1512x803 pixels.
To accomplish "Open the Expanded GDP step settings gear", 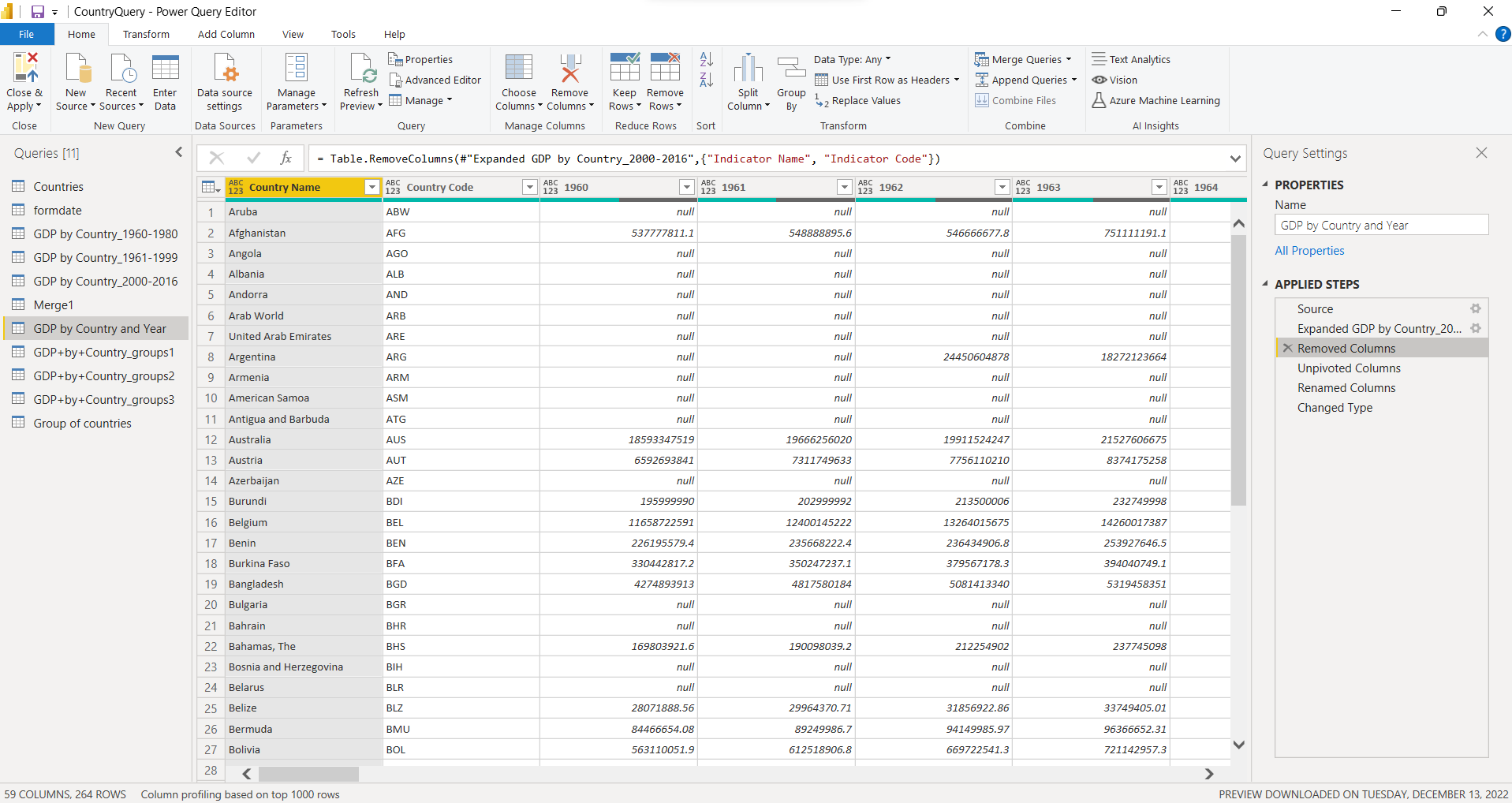I will tap(1475, 328).
